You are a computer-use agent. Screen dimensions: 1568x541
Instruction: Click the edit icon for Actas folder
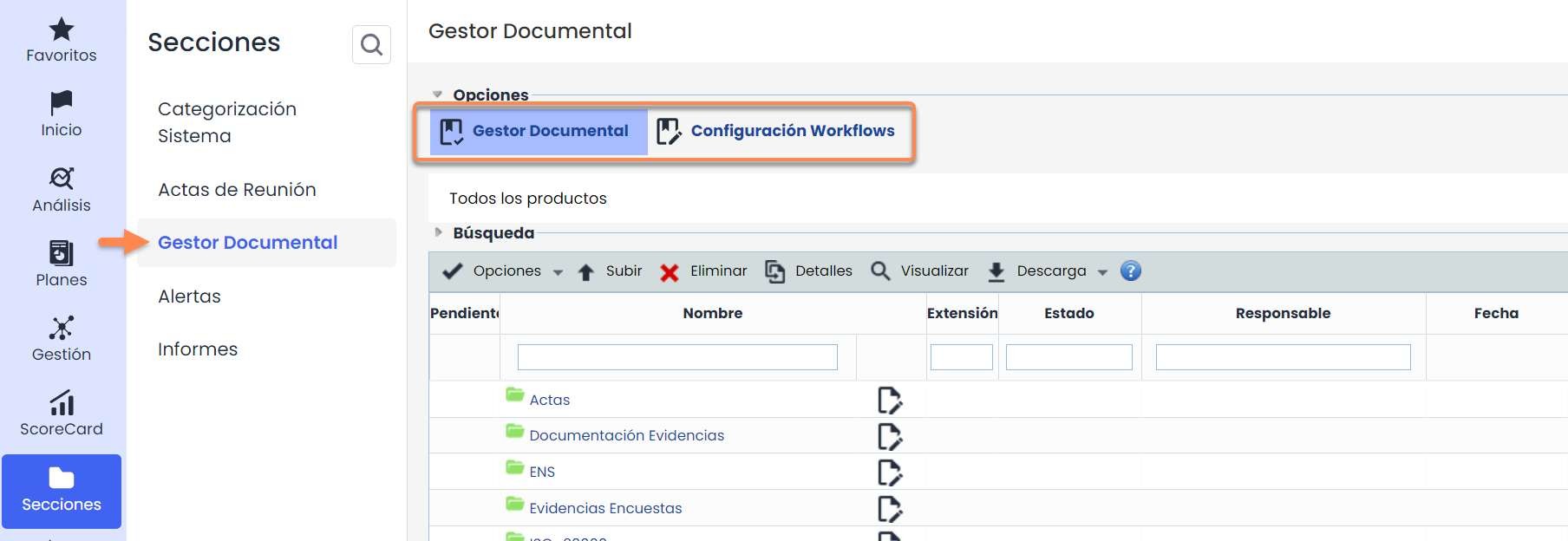889,400
